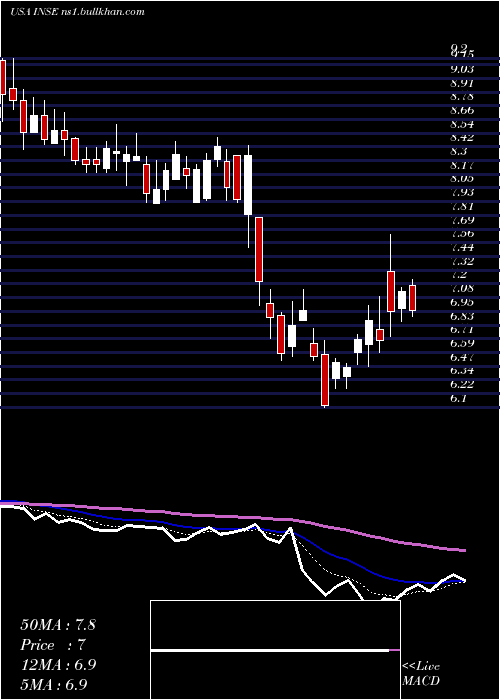Click the 7.56 price axis label

point(462,233)
